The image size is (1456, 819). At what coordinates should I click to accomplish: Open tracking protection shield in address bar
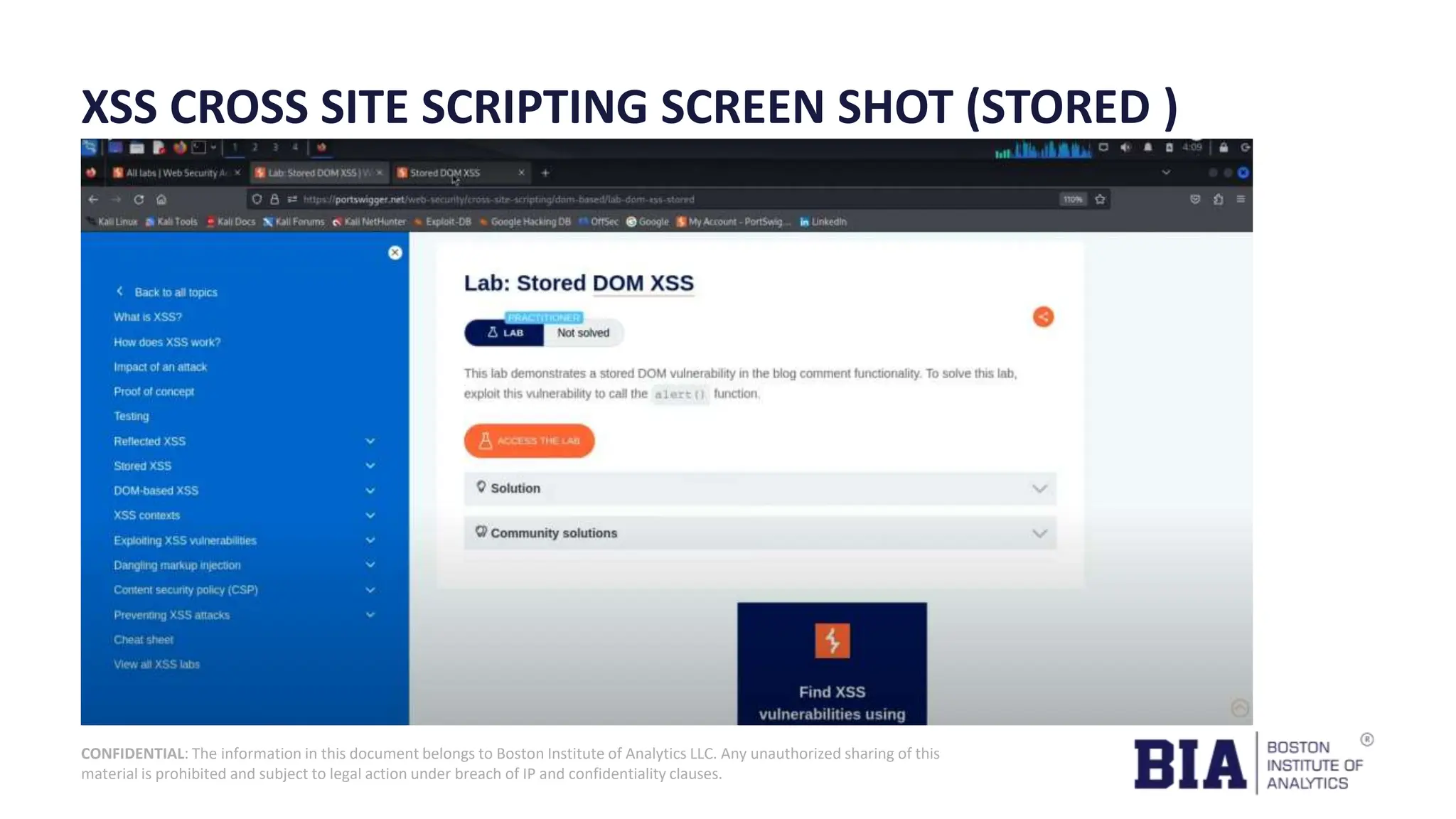pos(257,199)
